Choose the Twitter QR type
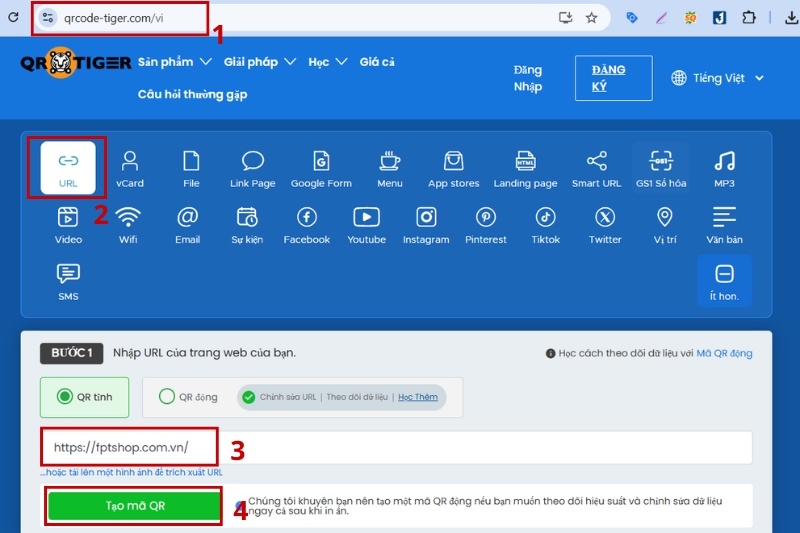 pos(605,225)
